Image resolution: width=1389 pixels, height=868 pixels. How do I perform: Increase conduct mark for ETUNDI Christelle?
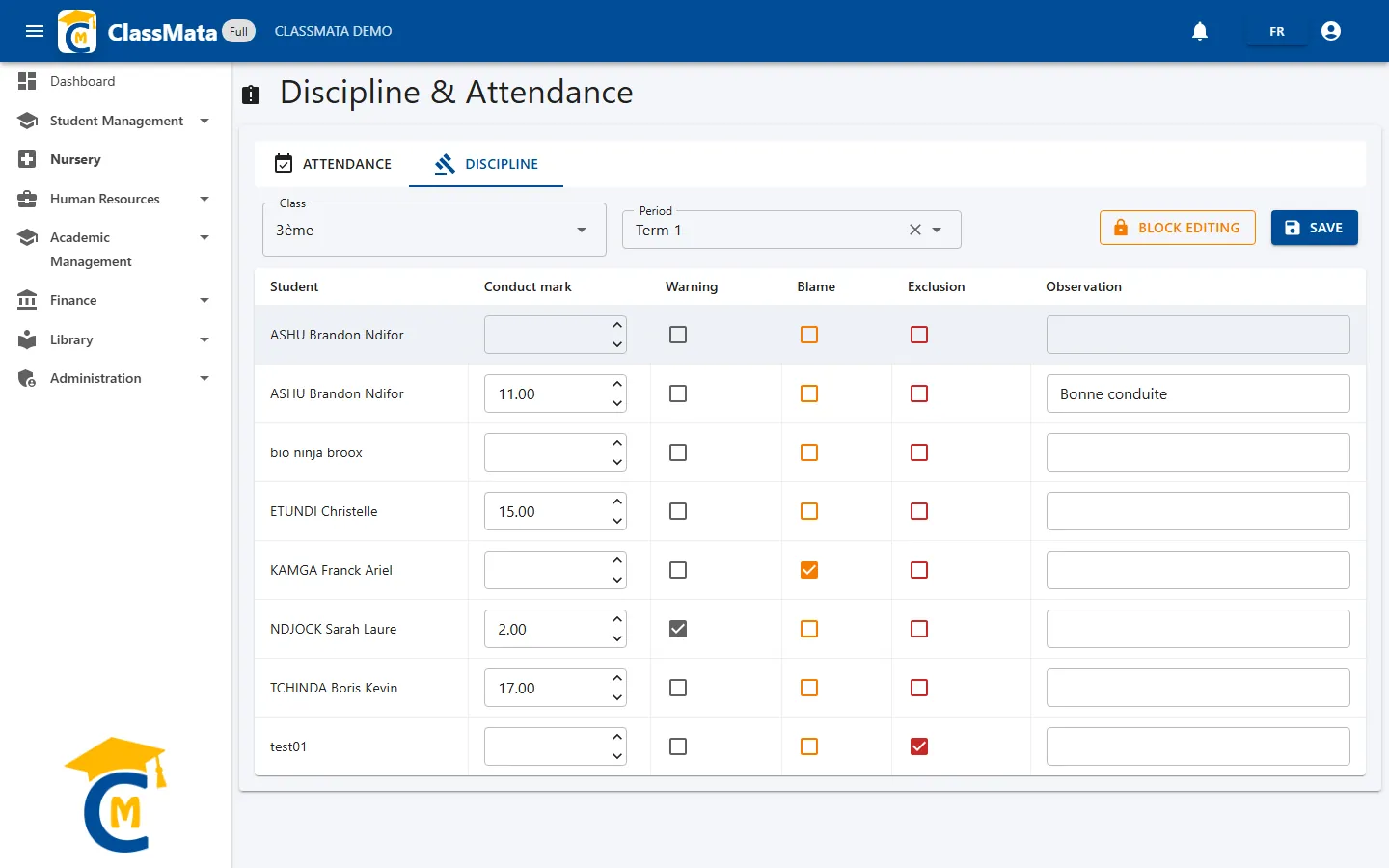617,502
